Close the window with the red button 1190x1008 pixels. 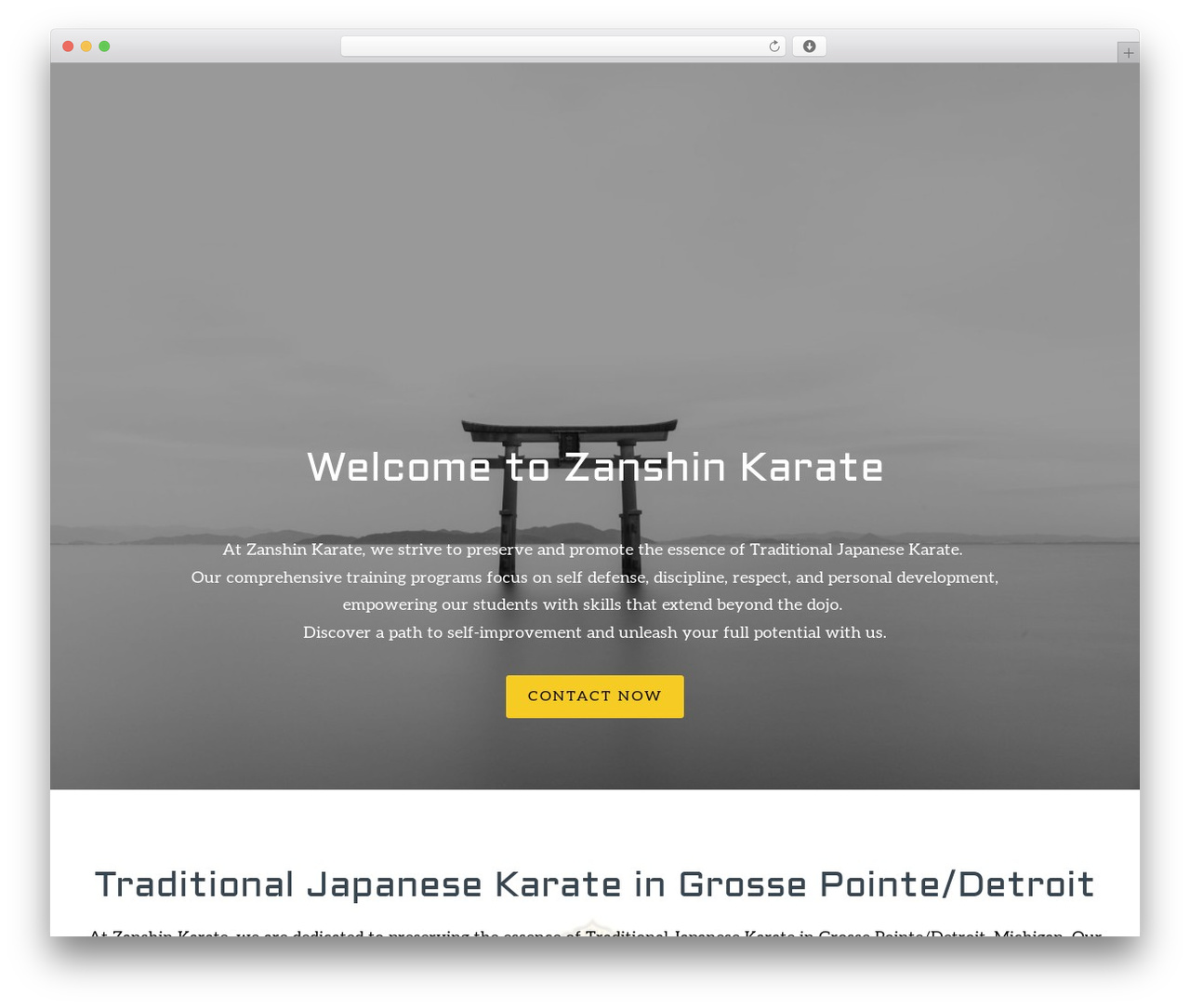pyautogui.click(x=68, y=46)
